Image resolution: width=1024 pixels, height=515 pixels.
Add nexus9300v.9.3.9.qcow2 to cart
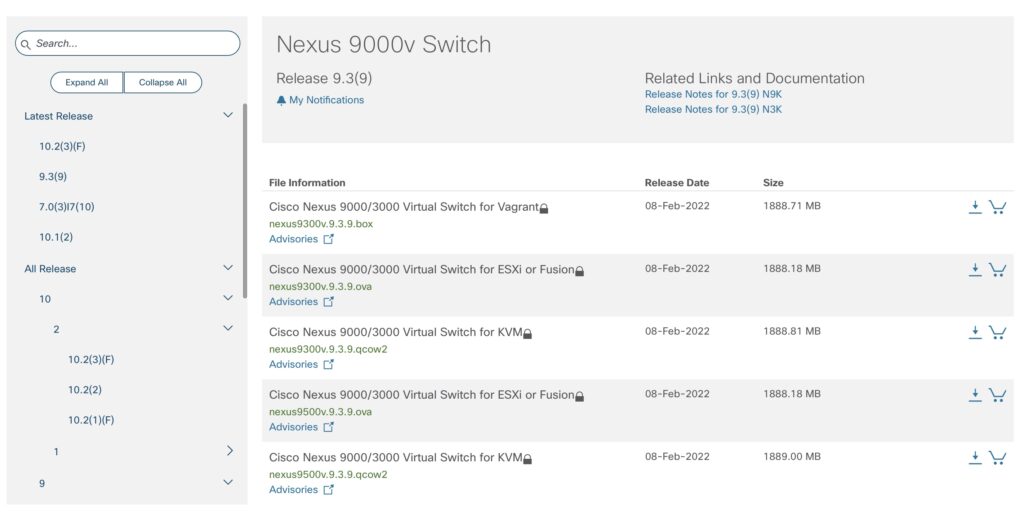[x=997, y=332]
